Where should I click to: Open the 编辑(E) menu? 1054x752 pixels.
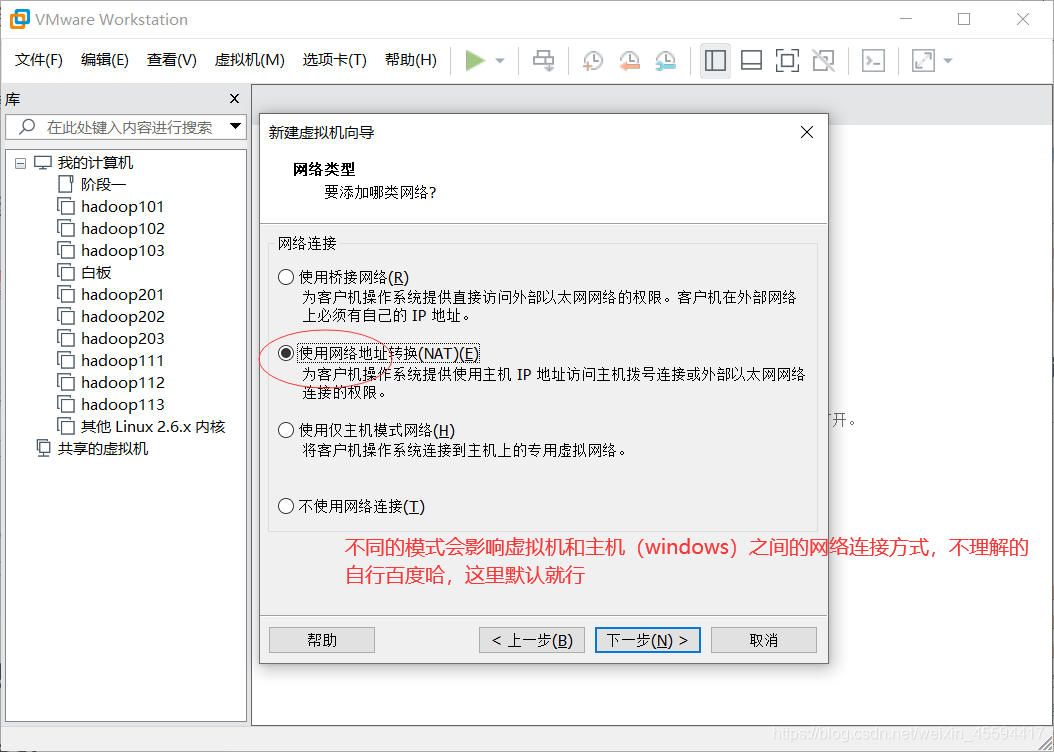(x=105, y=60)
